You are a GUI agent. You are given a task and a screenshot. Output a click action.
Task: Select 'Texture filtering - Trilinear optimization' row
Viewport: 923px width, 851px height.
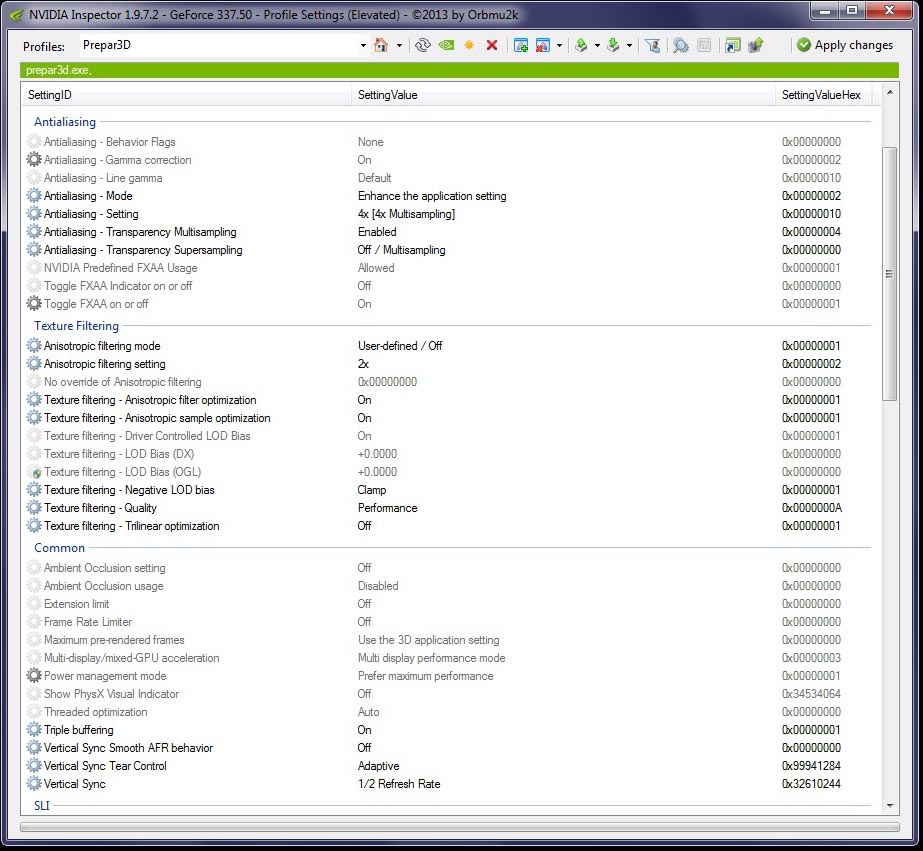coord(451,526)
